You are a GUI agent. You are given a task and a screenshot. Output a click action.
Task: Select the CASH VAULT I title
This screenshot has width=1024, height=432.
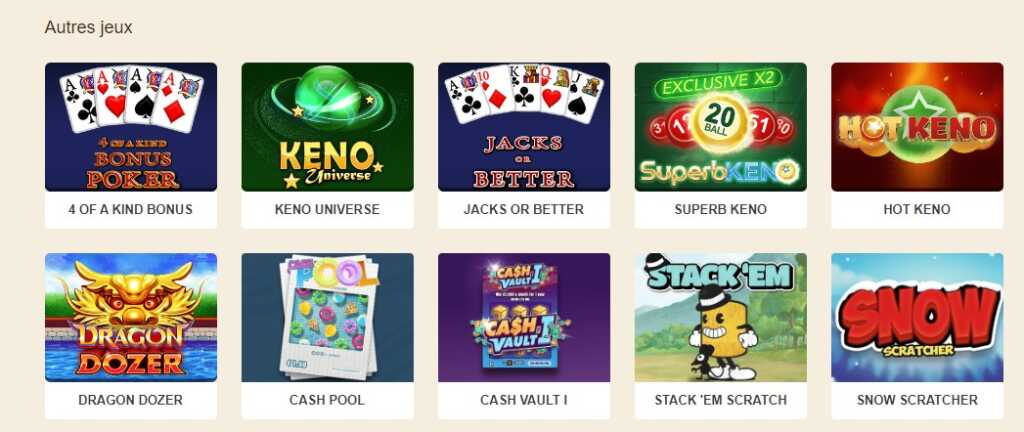click(x=524, y=400)
